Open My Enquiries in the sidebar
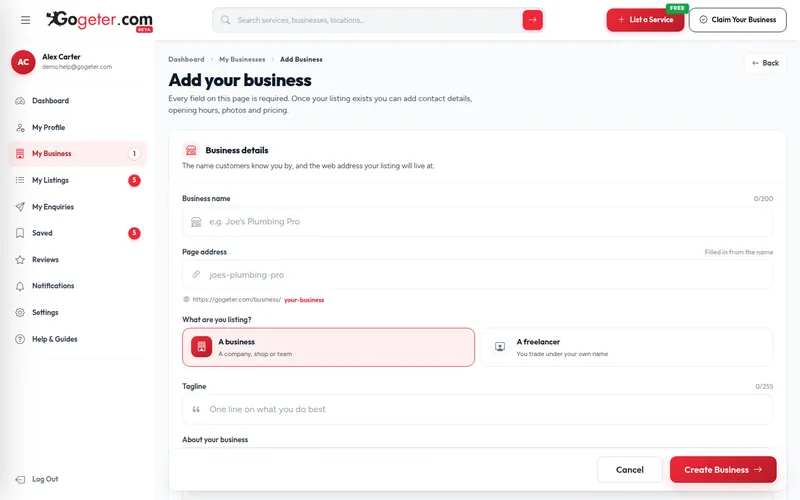The width and height of the screenshot is (800, 500). [78, 207]
